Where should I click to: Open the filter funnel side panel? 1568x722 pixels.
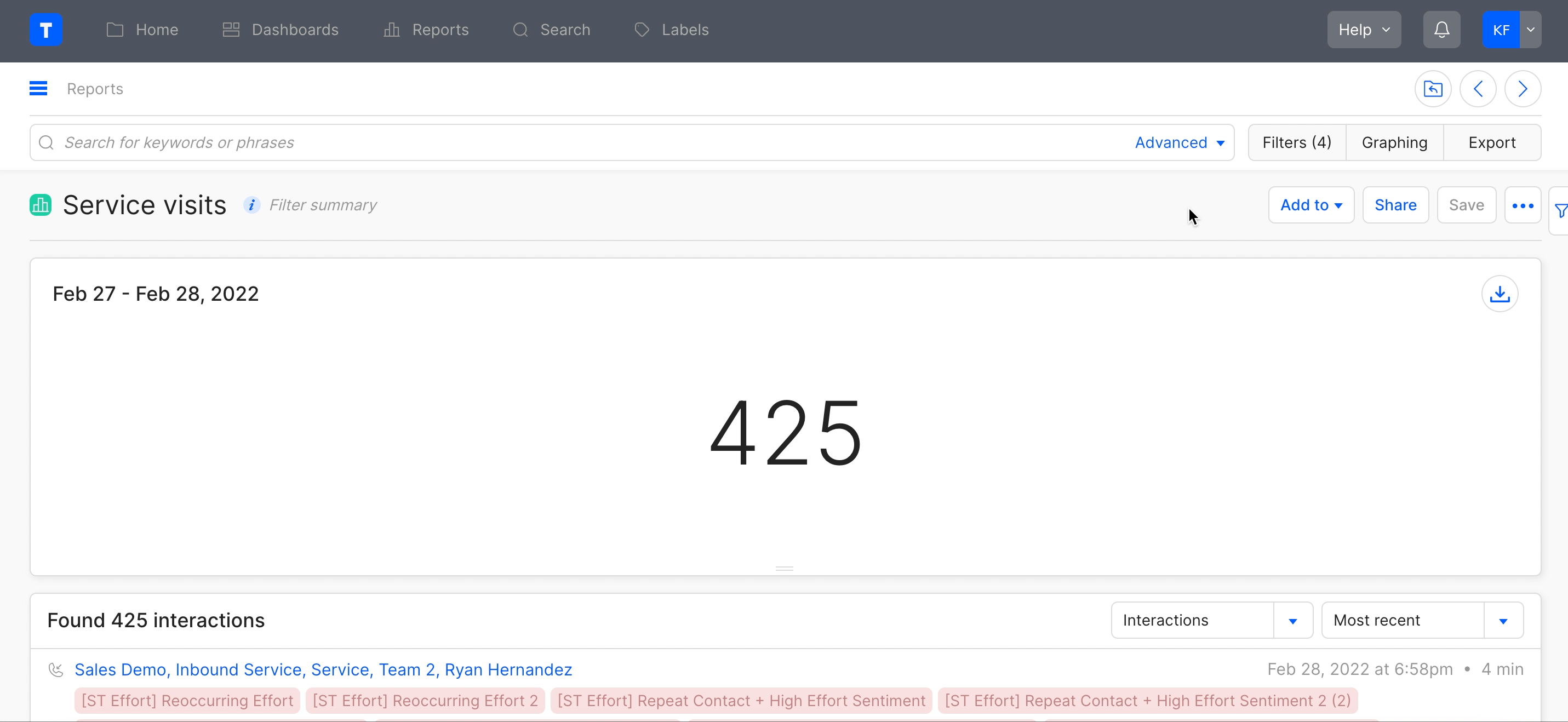1560,211
